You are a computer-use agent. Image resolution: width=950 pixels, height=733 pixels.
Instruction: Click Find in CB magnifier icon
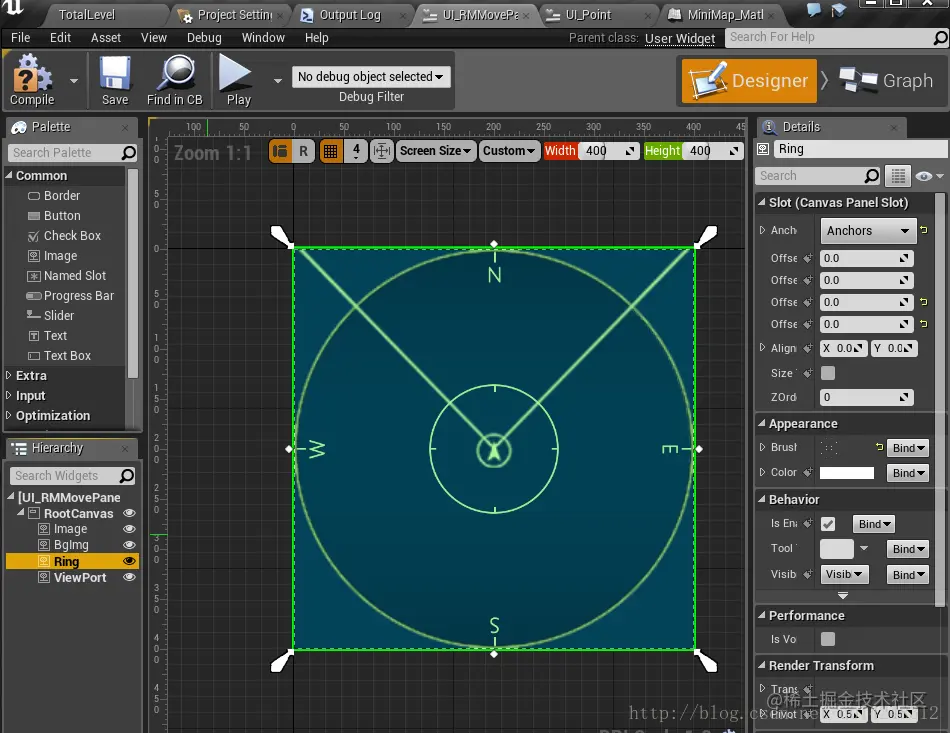click(175, 78)
